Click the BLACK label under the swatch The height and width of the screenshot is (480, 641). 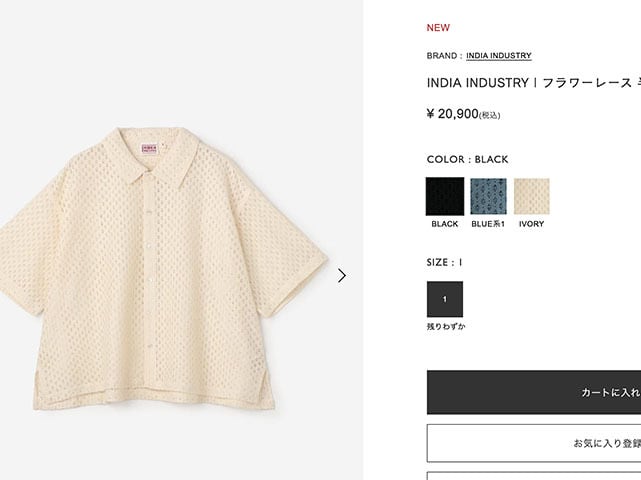(445, 224)
